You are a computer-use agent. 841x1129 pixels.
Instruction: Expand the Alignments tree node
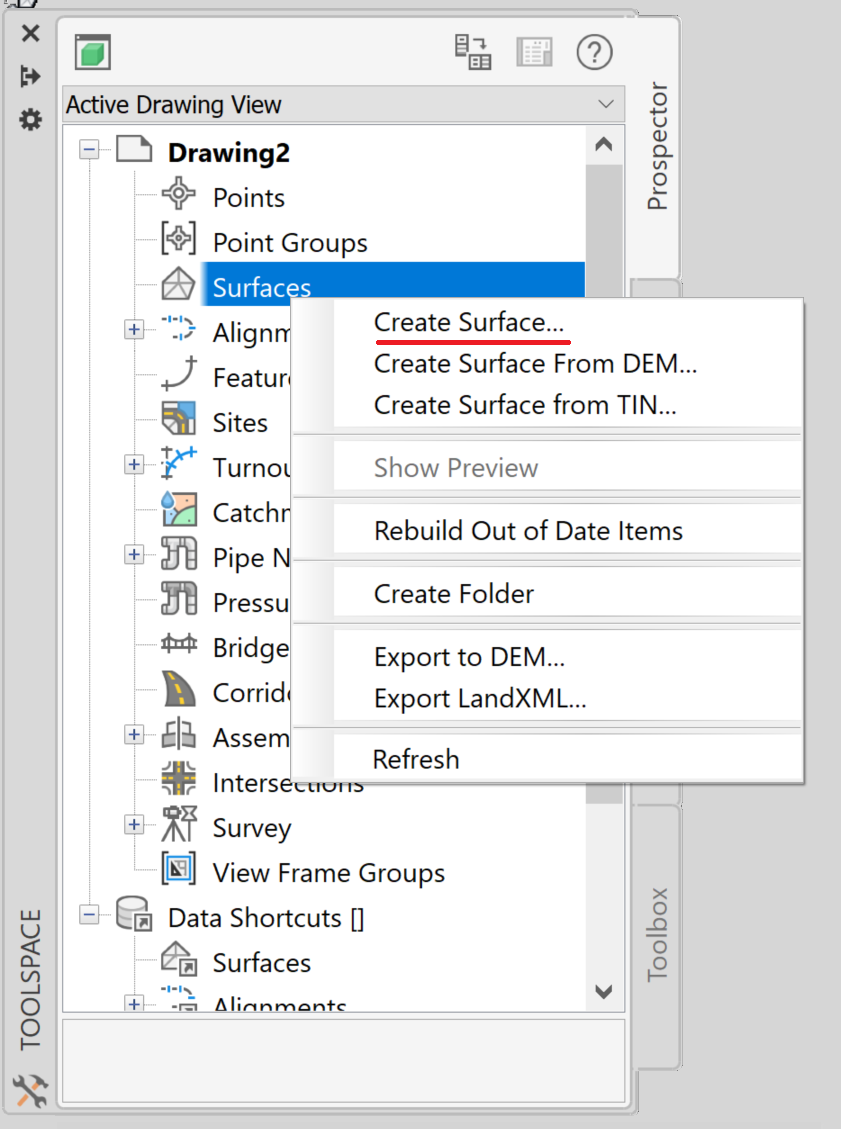coord(133,329)
